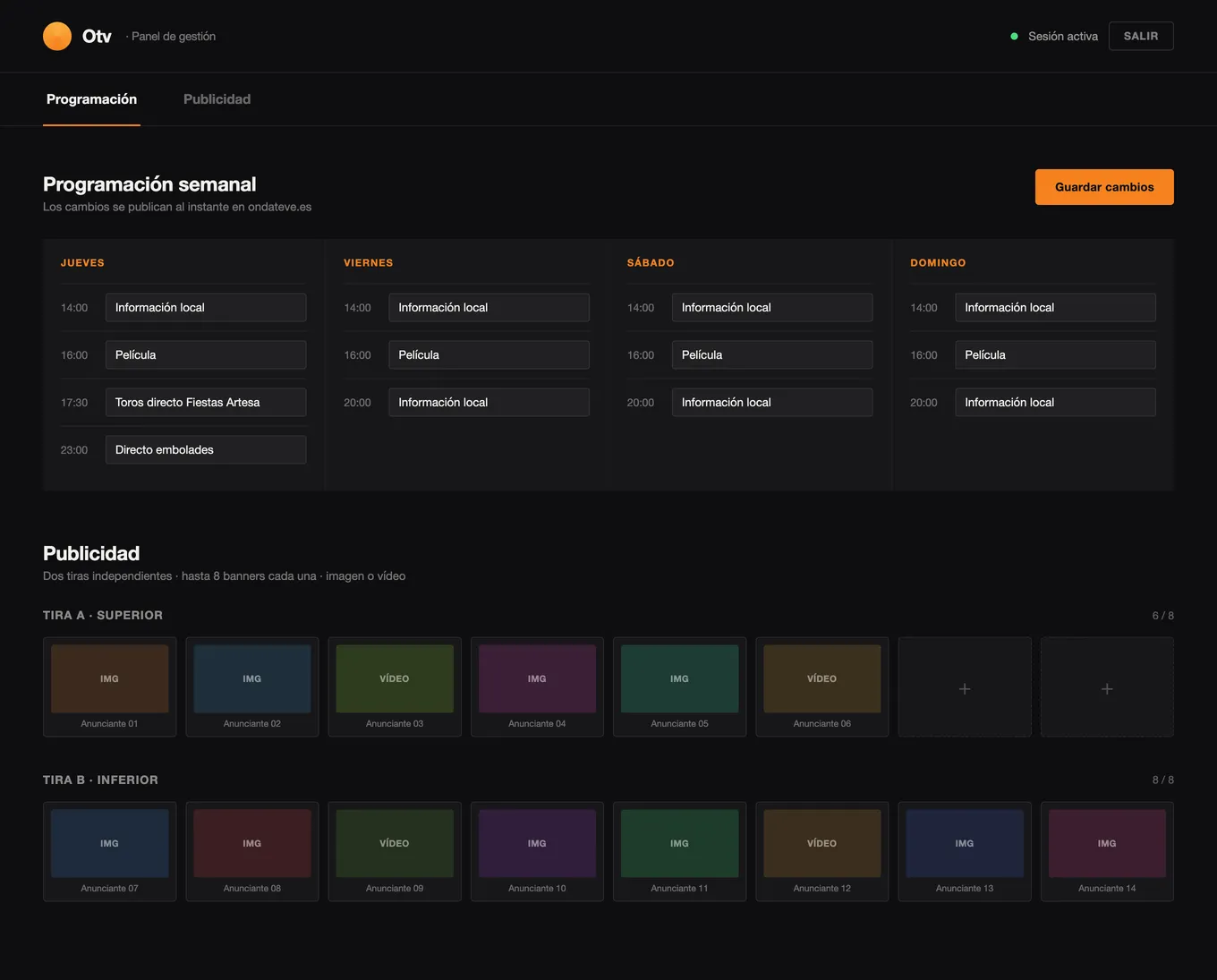
Task: Select the Anunciante 12 video banner
Action: [x=822, y=852]
